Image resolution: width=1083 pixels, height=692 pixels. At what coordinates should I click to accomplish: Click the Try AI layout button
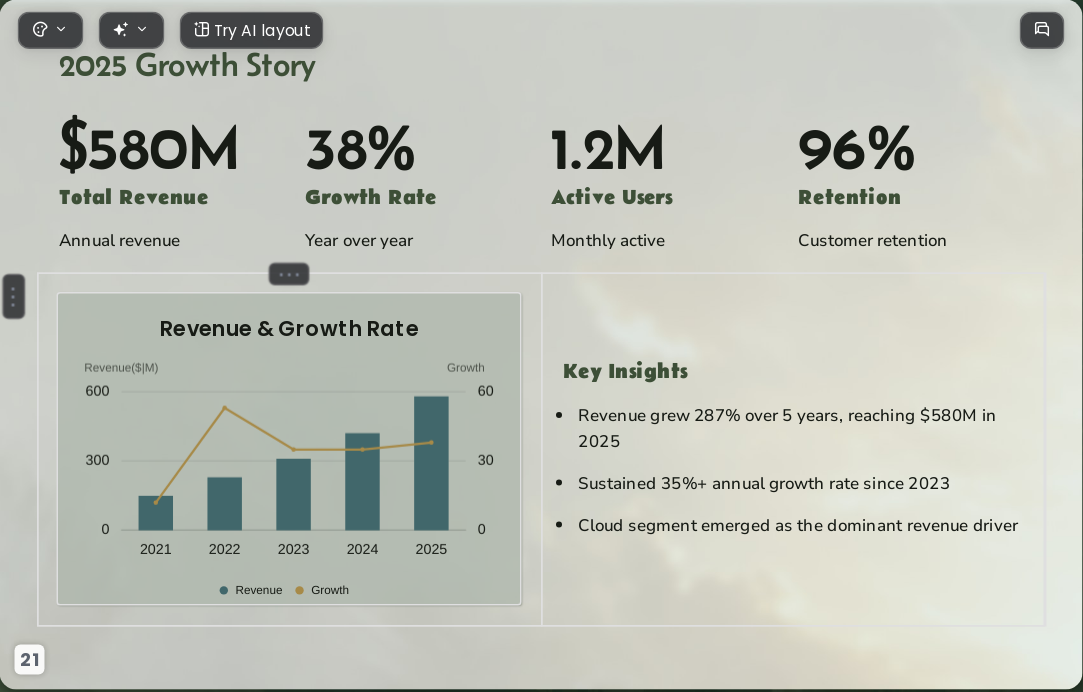(x=251, y=30)
